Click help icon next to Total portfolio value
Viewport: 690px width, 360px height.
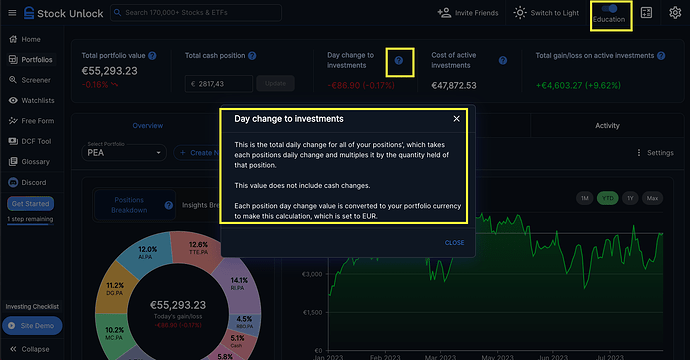click(152, 56)
